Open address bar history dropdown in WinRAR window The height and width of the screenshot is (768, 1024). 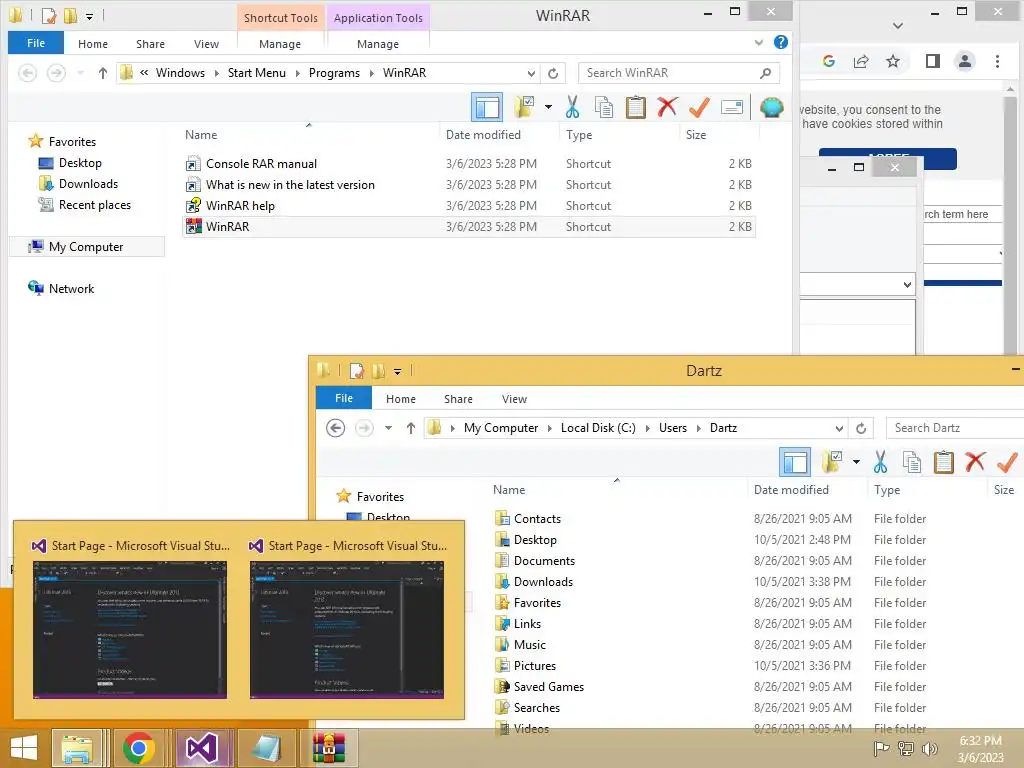tap(532, 73)
